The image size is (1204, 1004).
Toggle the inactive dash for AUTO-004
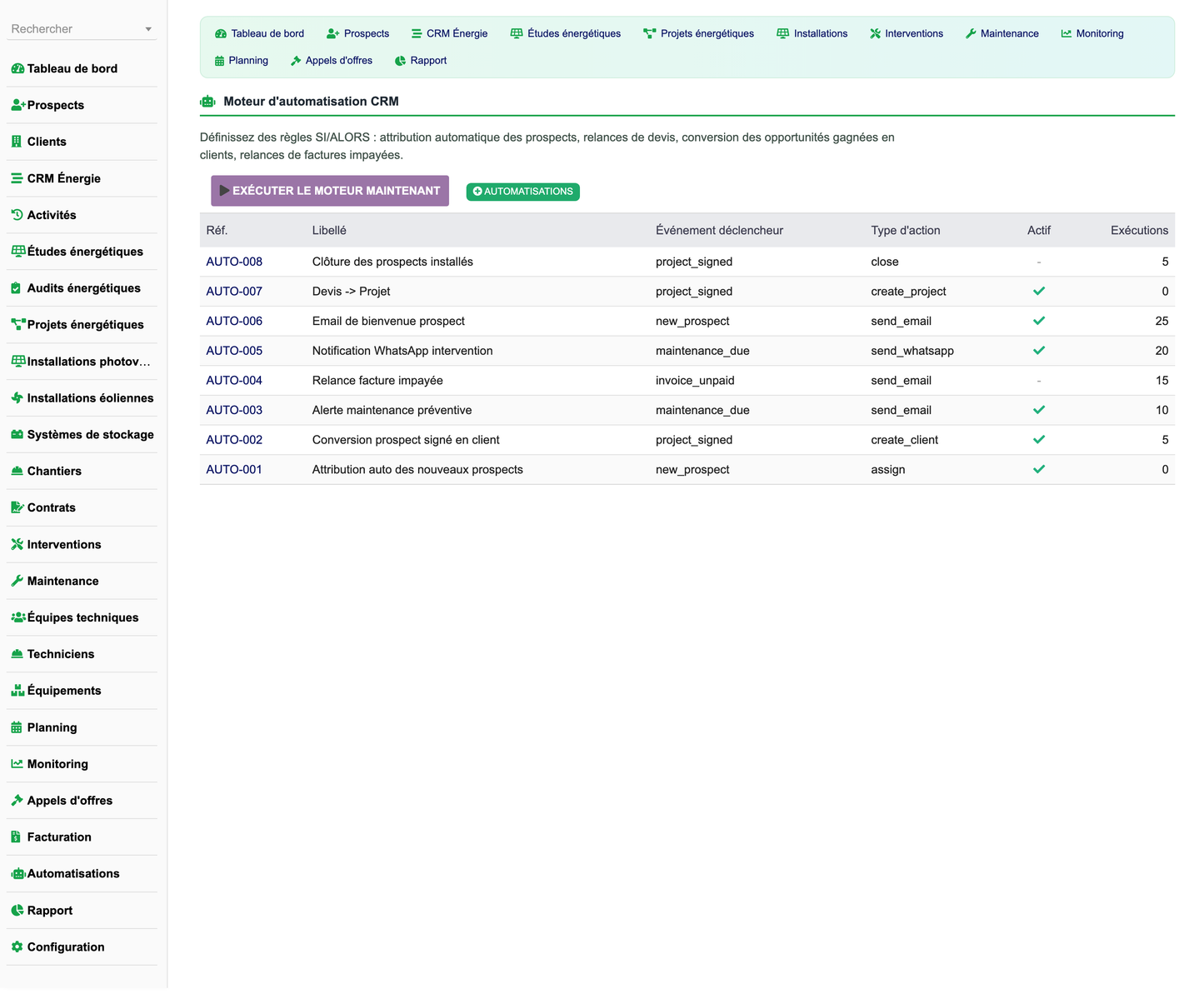(1039, 381)
